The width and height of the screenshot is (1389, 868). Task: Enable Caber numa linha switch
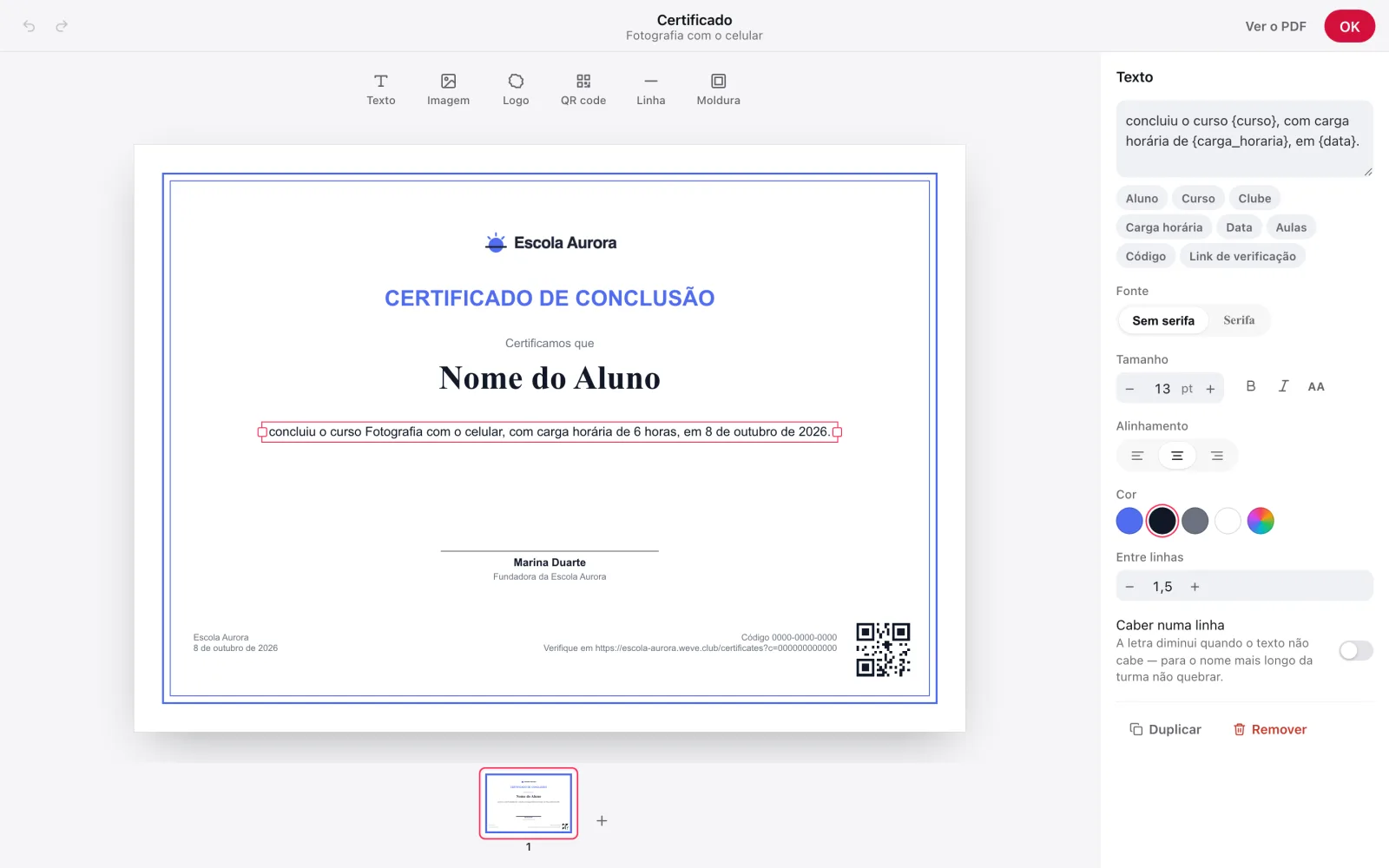point(1355,650)
